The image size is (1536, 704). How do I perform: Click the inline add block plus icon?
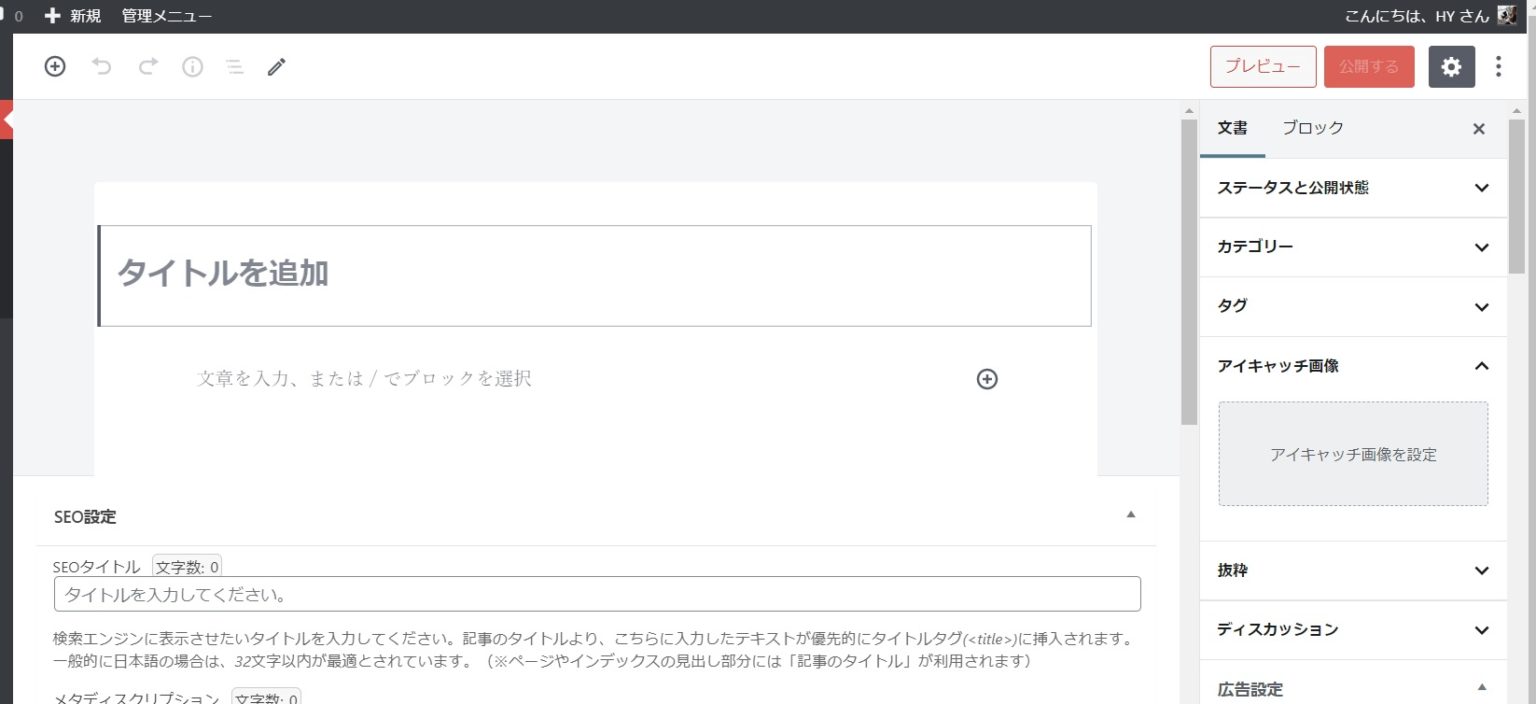click(x=987, y=379)
